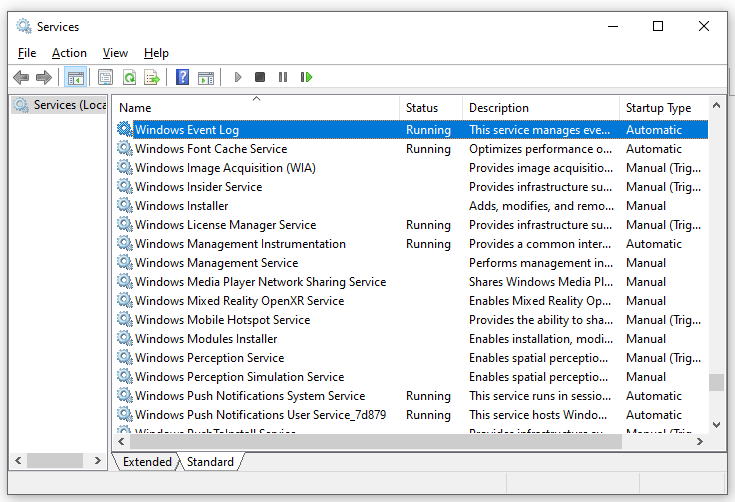Viewport: 735px width, 502px height.
Task: Click Running status of Windows License Manager
Action: tap(428, 225)
